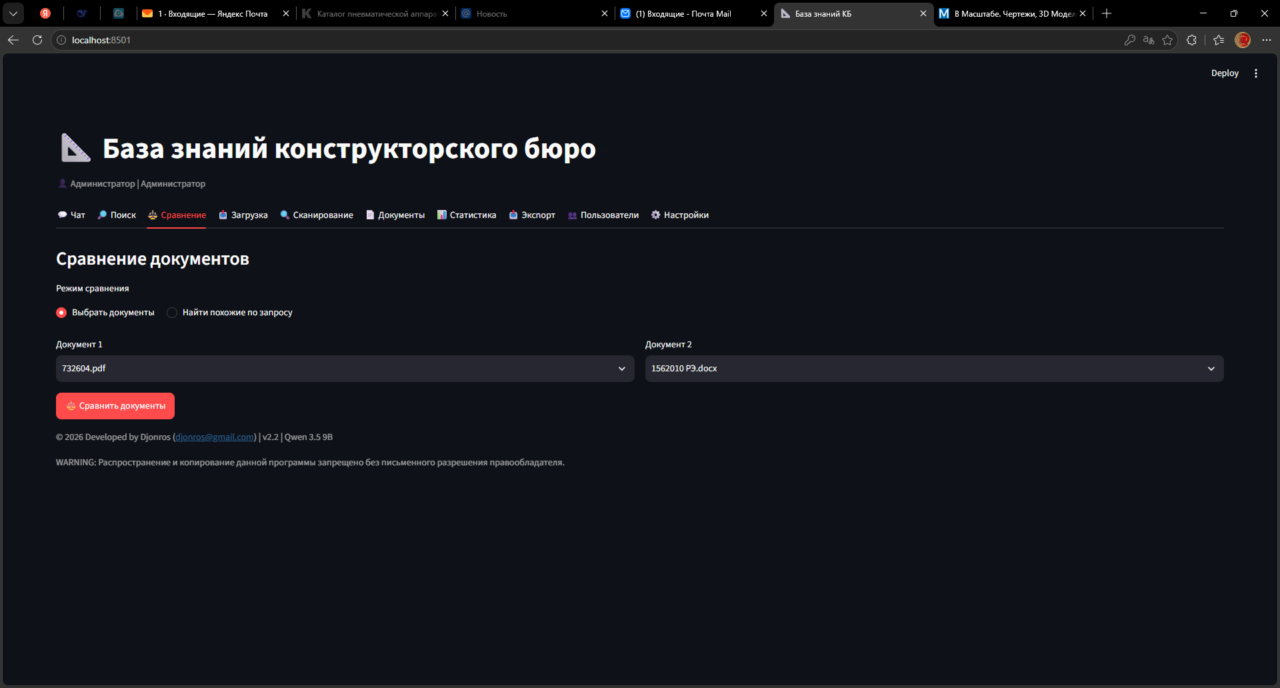Close the Каталог пневматической tab
This screenshot has height=688, width=1280.
tap(445, 14)
